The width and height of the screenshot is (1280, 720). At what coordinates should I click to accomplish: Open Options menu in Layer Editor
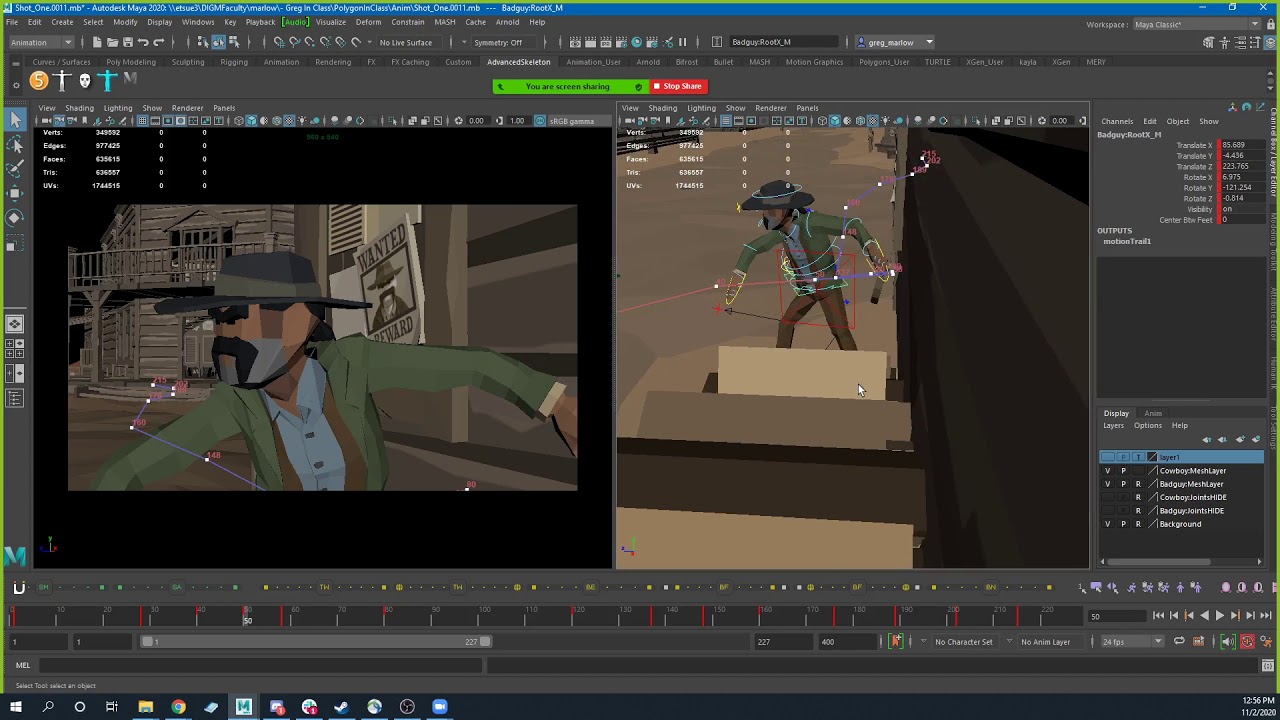click(x=1148, y=426)
